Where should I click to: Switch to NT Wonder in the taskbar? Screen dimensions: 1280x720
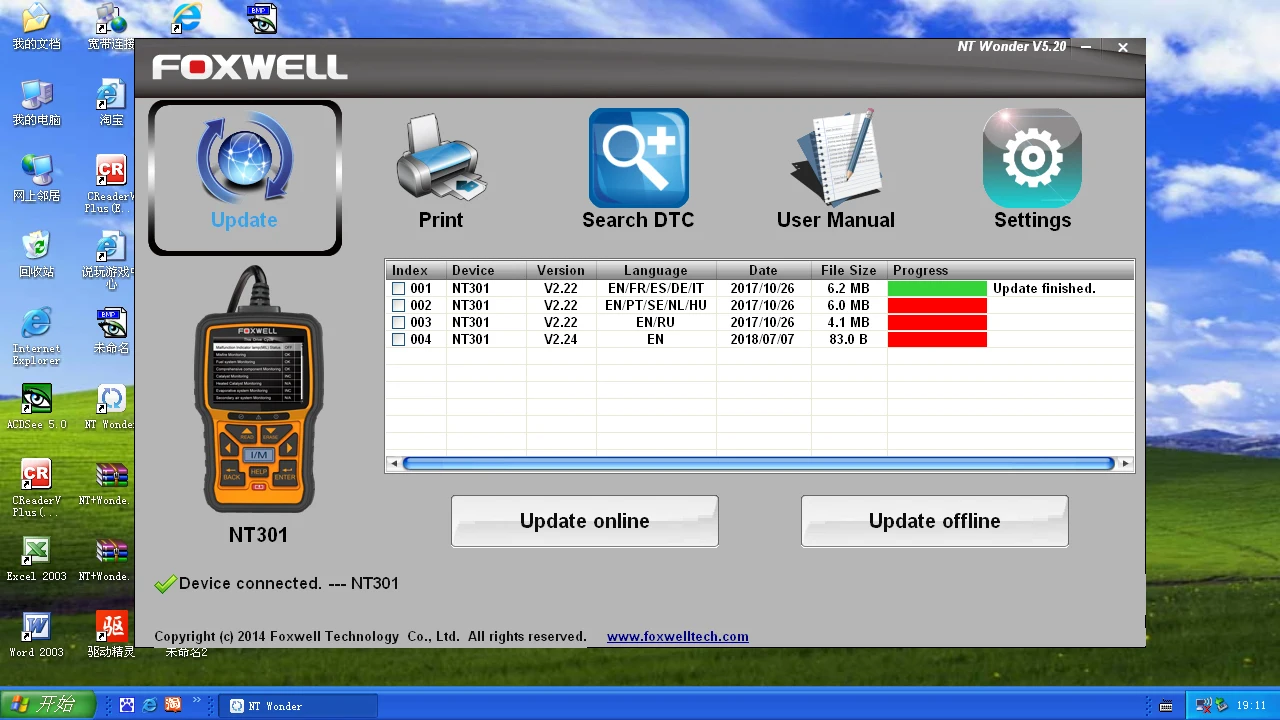(x=300, y=706)
